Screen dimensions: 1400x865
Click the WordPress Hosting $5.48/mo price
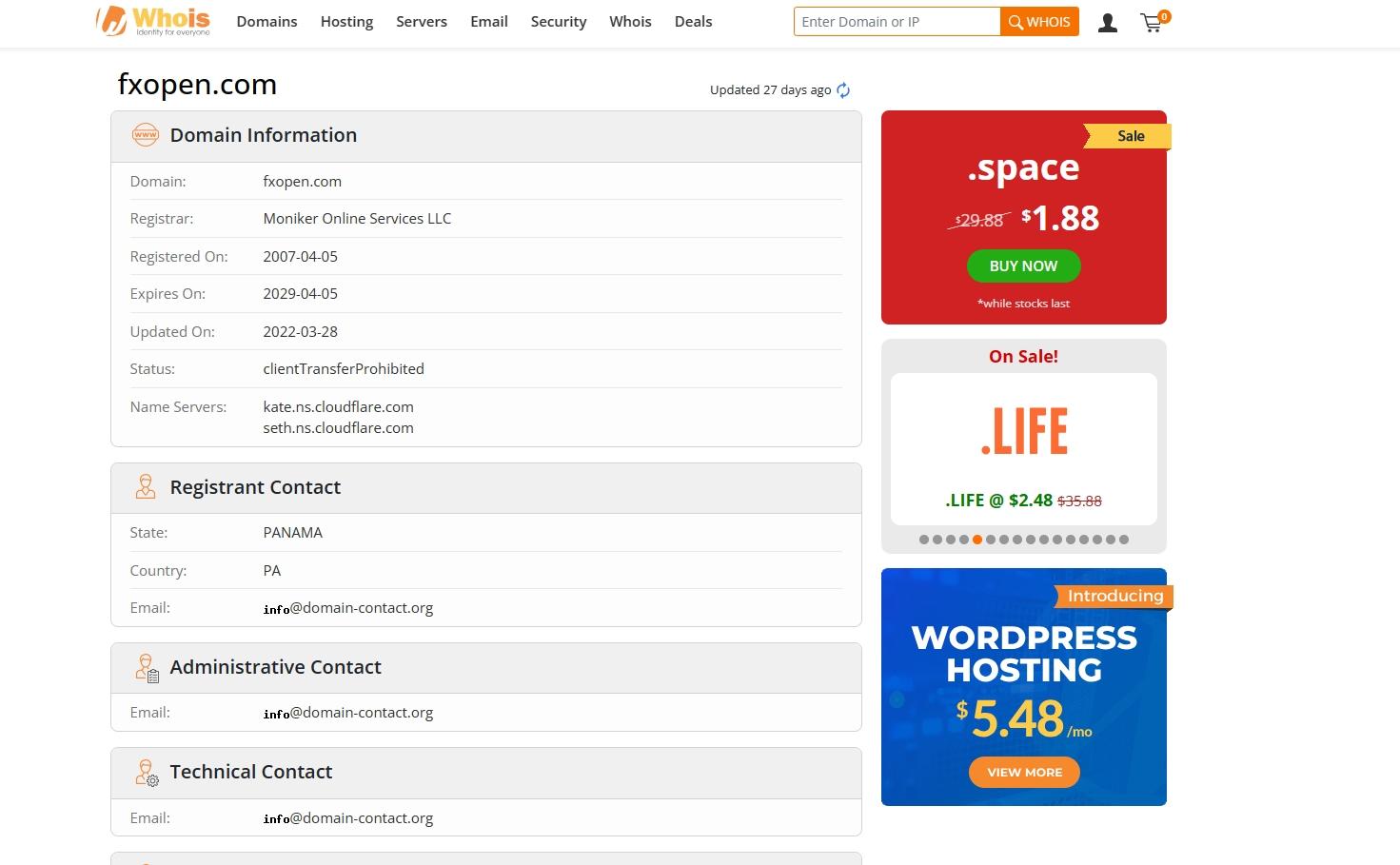[x=1024, y=719]
